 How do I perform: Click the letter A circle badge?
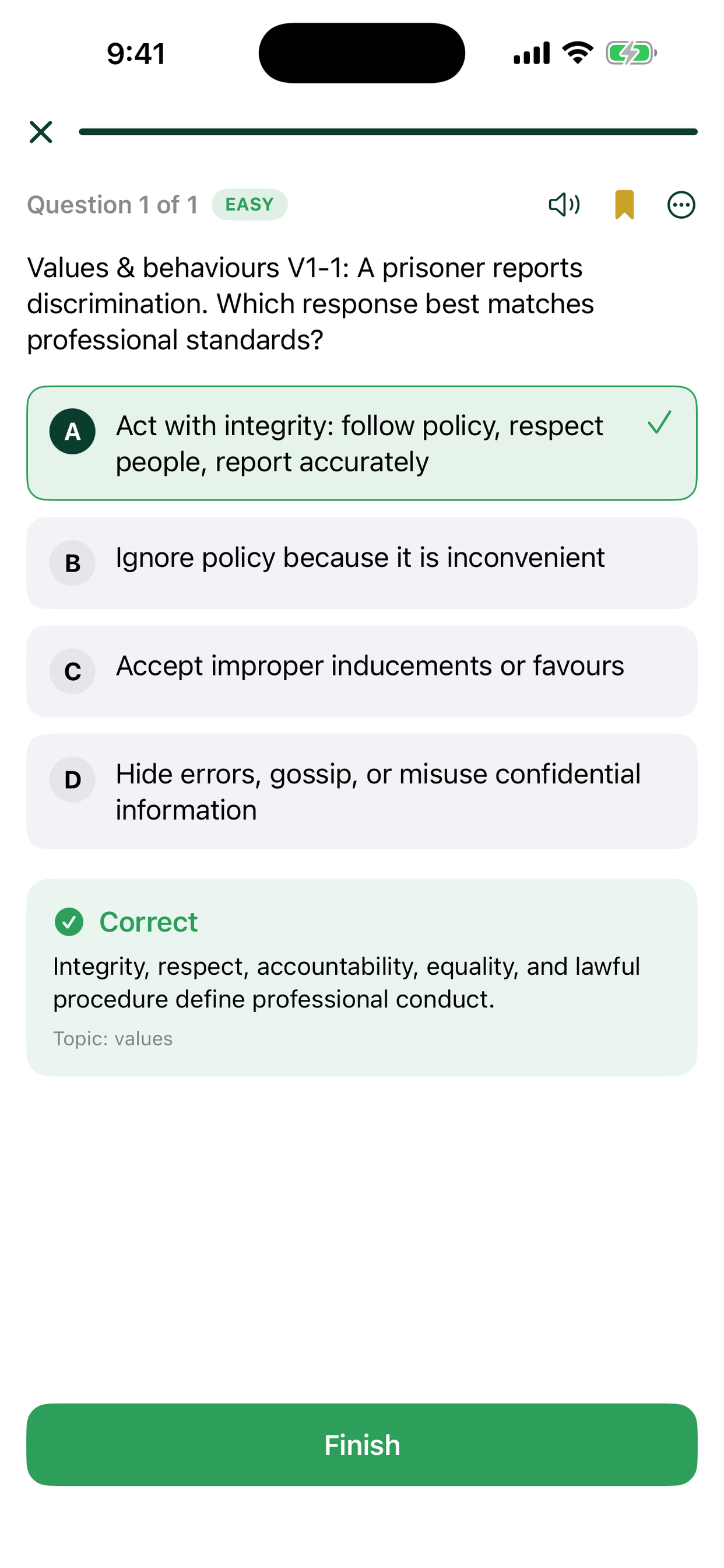(72, 432)
